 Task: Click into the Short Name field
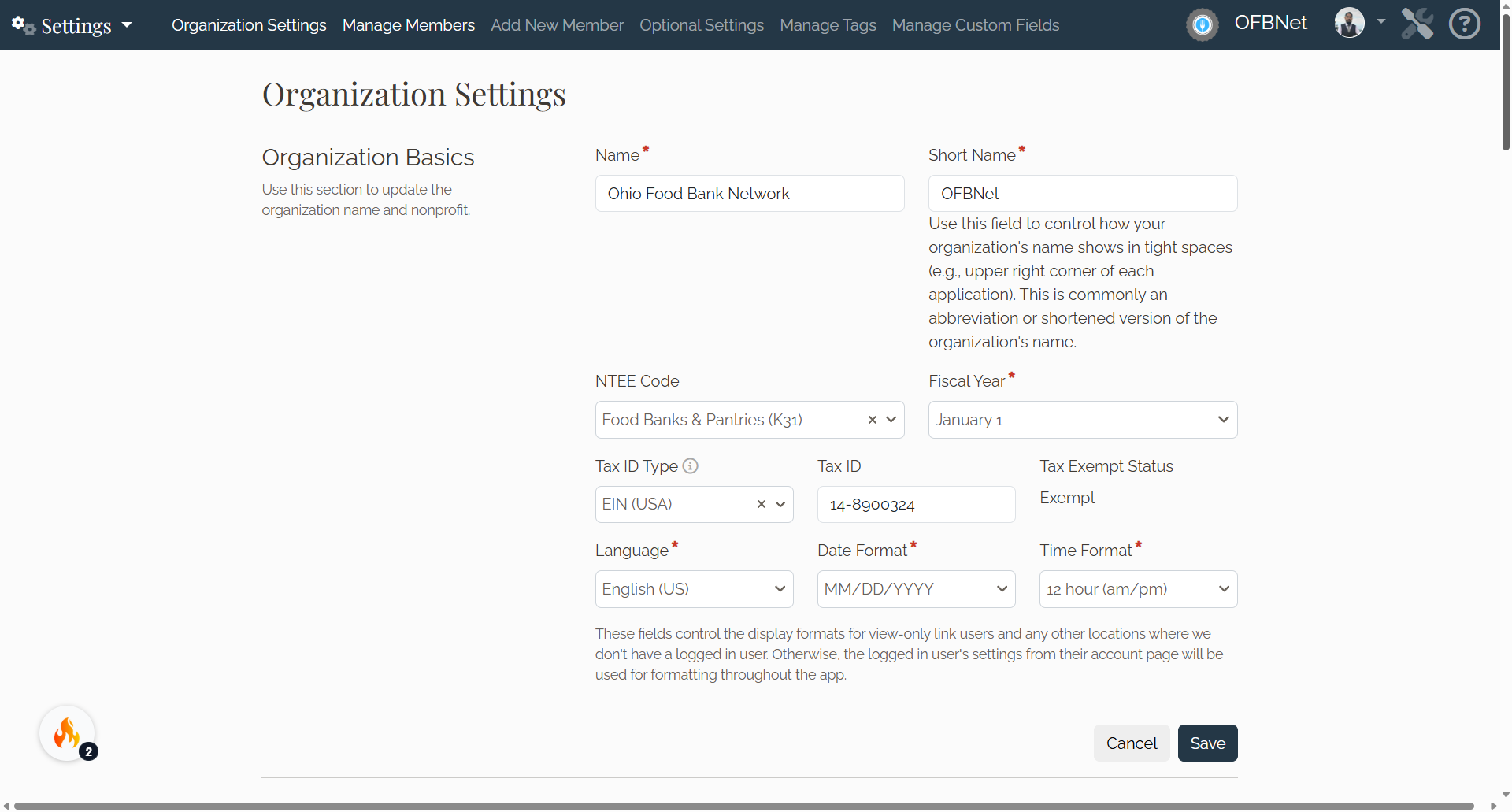coord(1083,194)
